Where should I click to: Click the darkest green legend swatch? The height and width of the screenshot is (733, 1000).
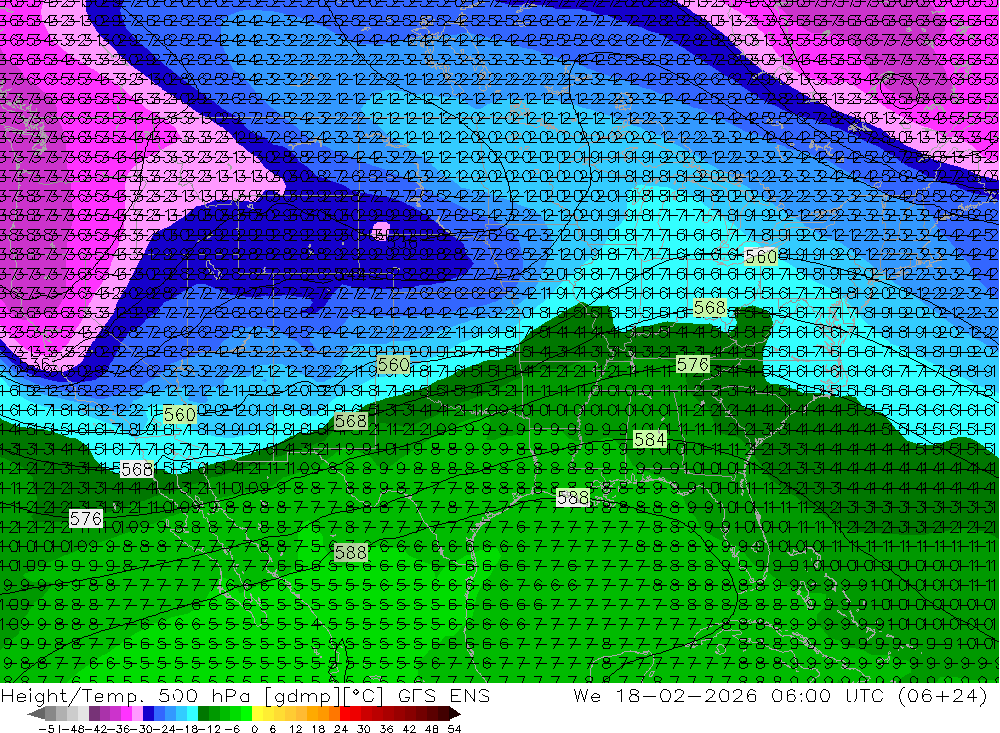pyautogui.click(x=203, y=714)
